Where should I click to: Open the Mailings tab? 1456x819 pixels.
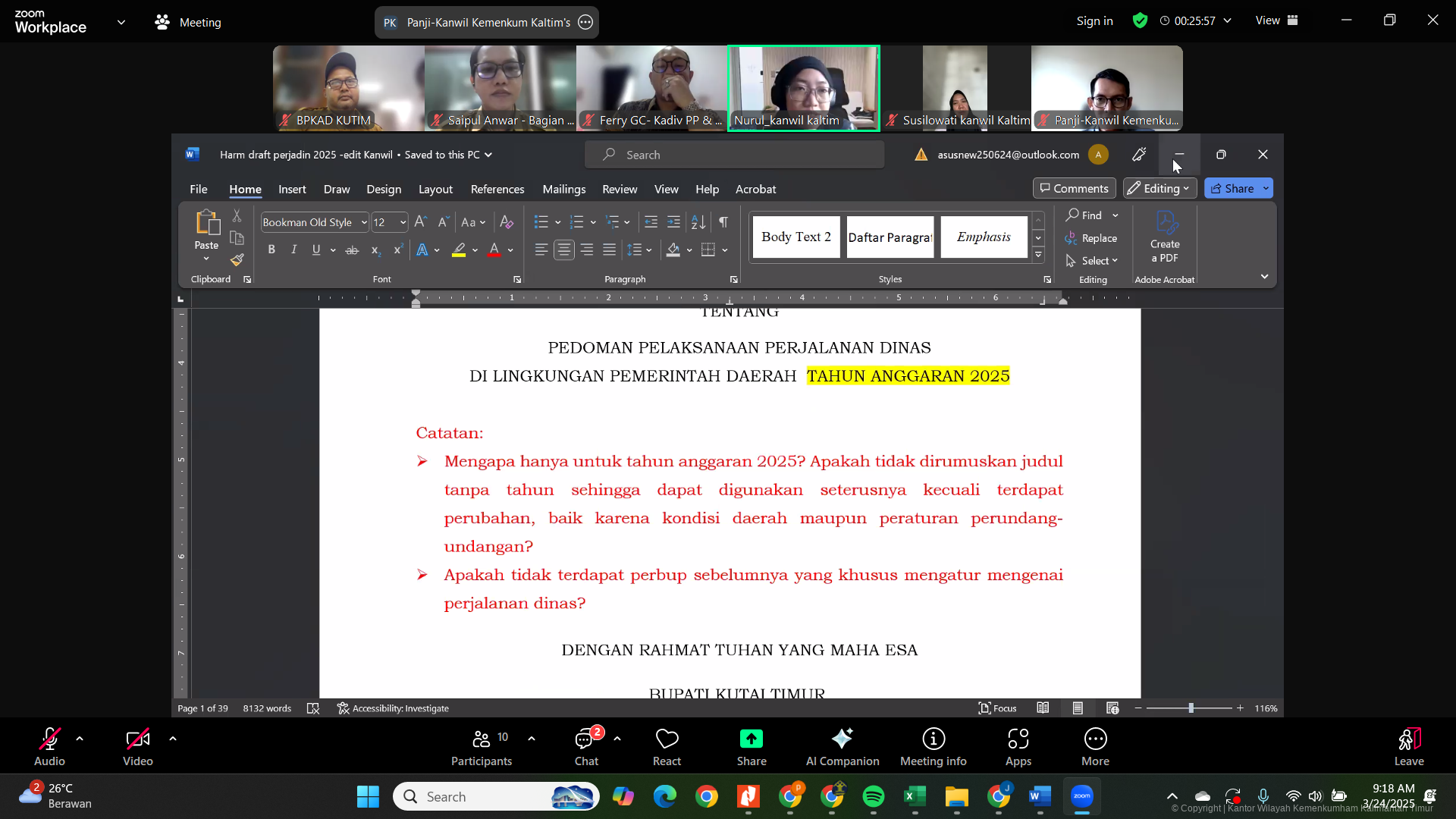(564, 189)
